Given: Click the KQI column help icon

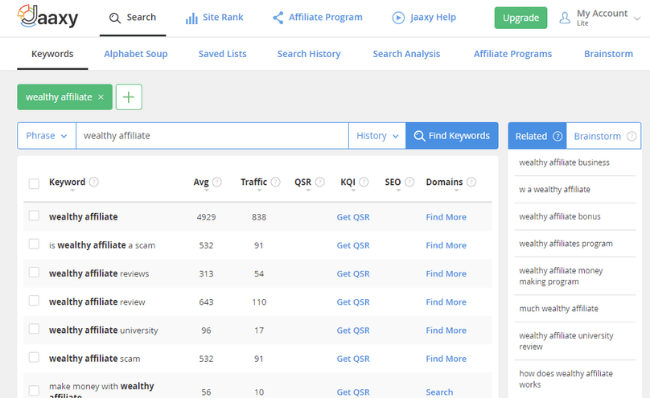Looking at the screenshot, I should point(364,182).
